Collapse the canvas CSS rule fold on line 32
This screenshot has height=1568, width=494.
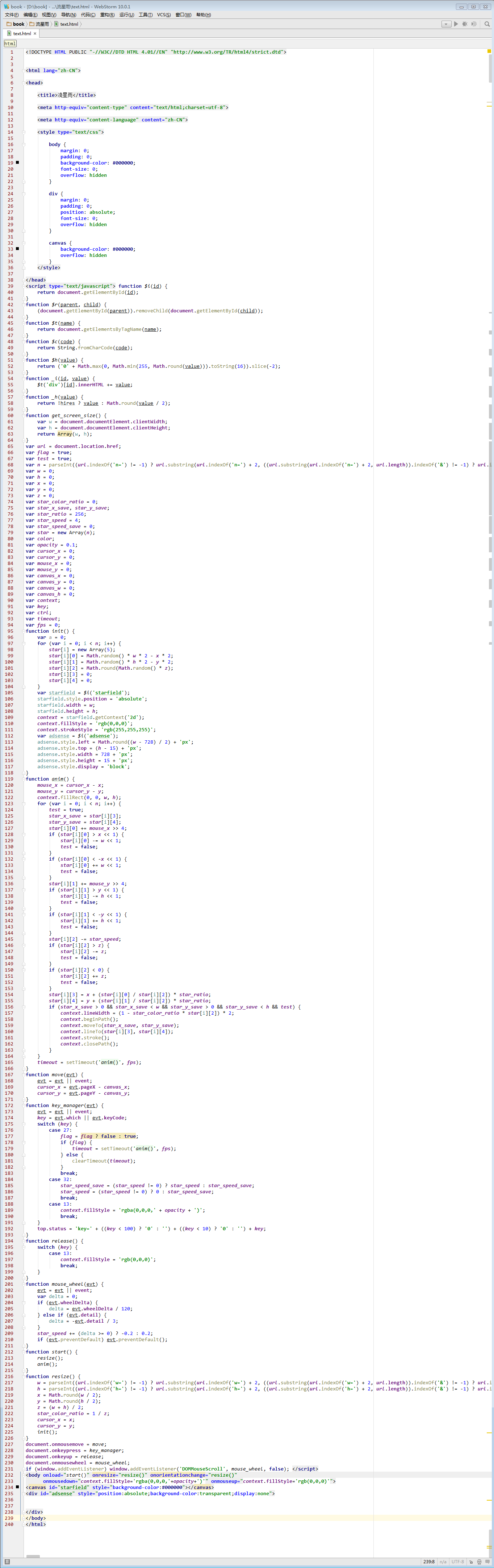24,243
